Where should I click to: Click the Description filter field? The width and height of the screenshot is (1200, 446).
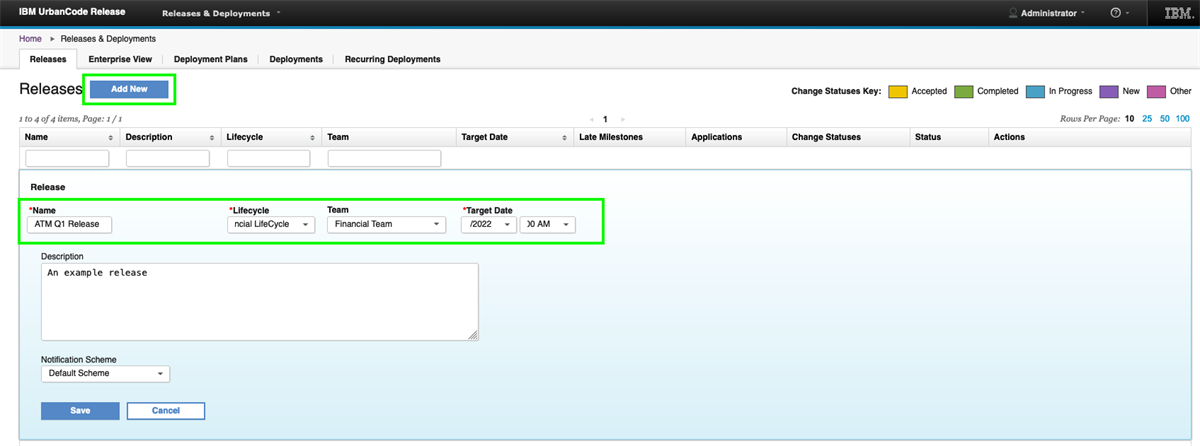tap(168, 158)
